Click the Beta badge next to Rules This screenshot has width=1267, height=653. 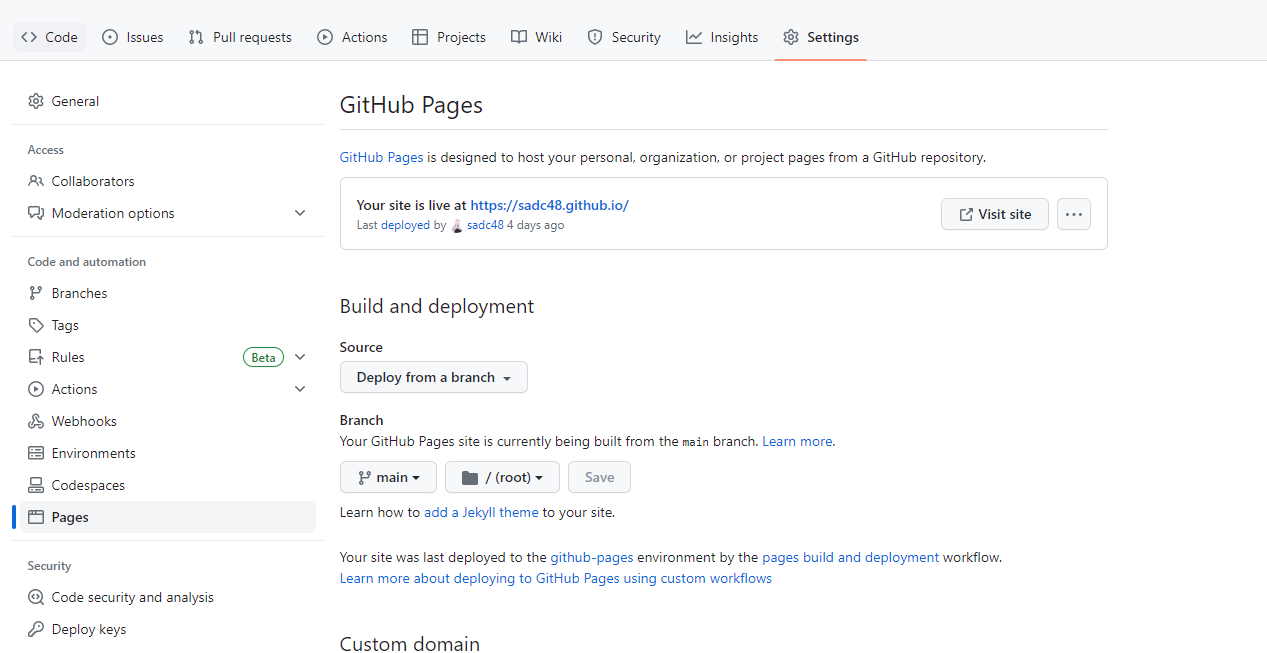[263, 357]
